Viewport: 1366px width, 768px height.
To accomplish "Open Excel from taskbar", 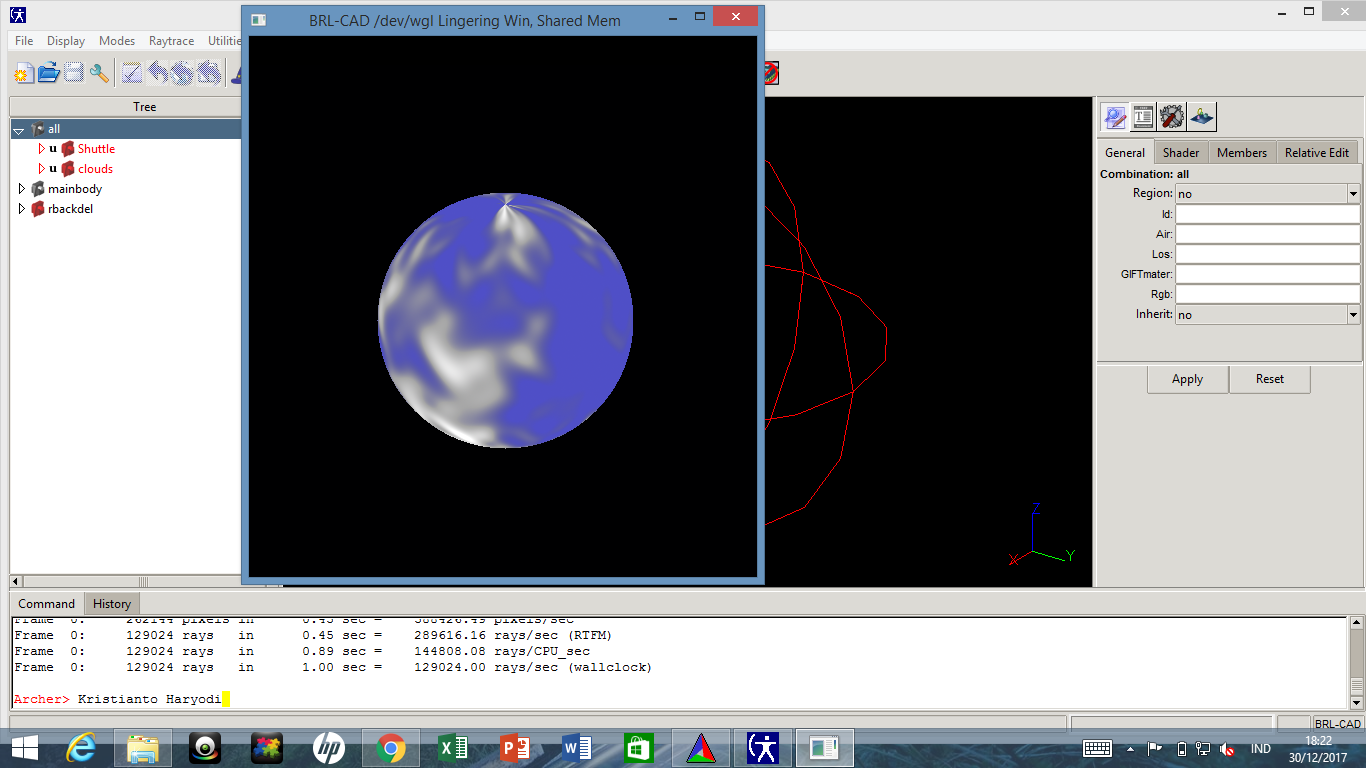I will (453, 748).
